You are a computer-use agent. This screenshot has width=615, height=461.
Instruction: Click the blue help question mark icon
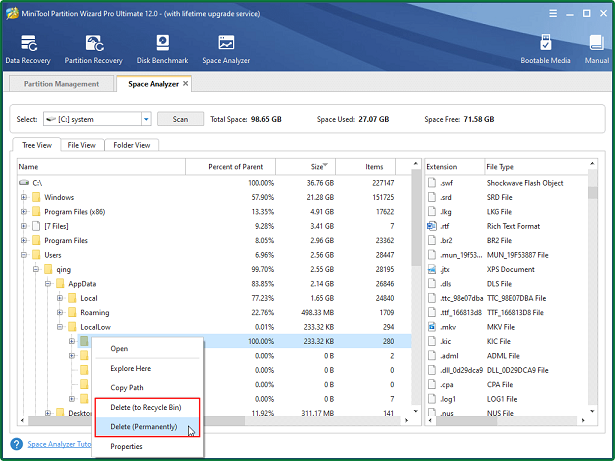tap(16, 444)
